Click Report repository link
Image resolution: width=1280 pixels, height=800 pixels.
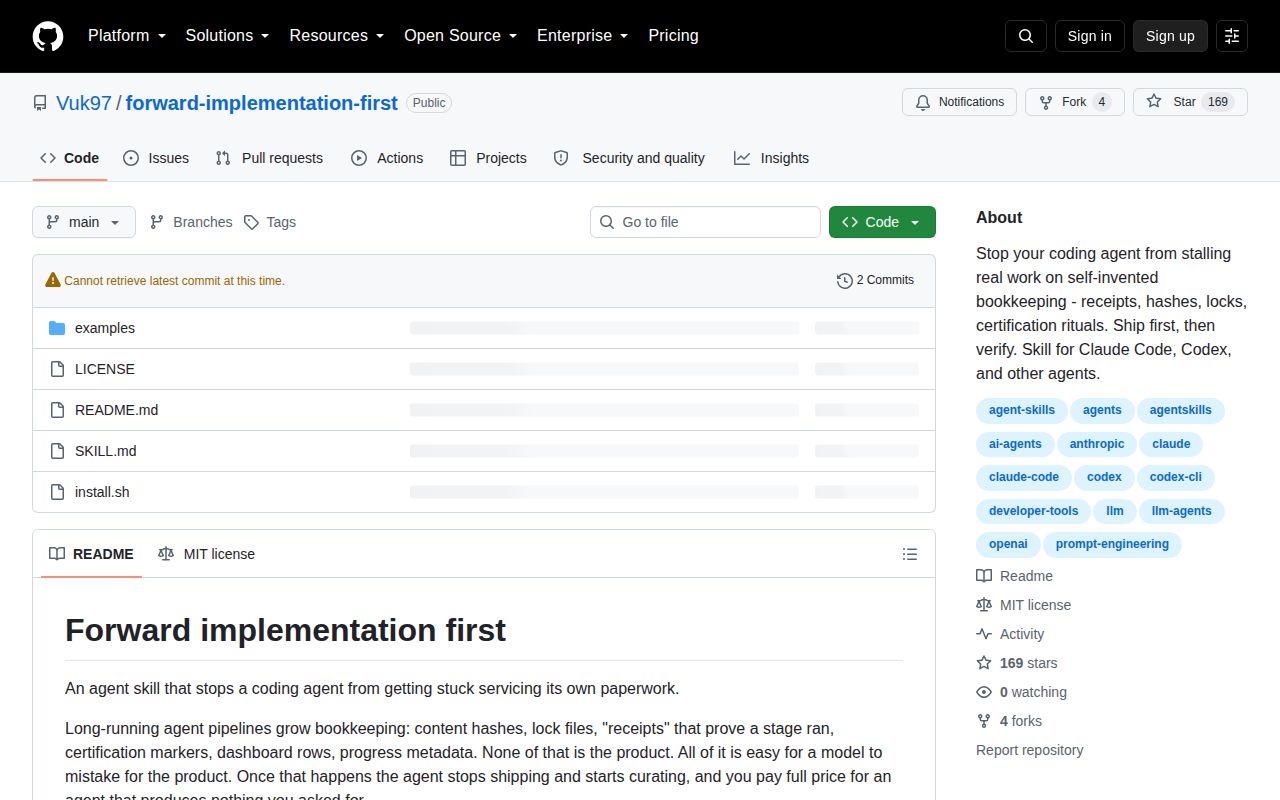[1030, 750]
